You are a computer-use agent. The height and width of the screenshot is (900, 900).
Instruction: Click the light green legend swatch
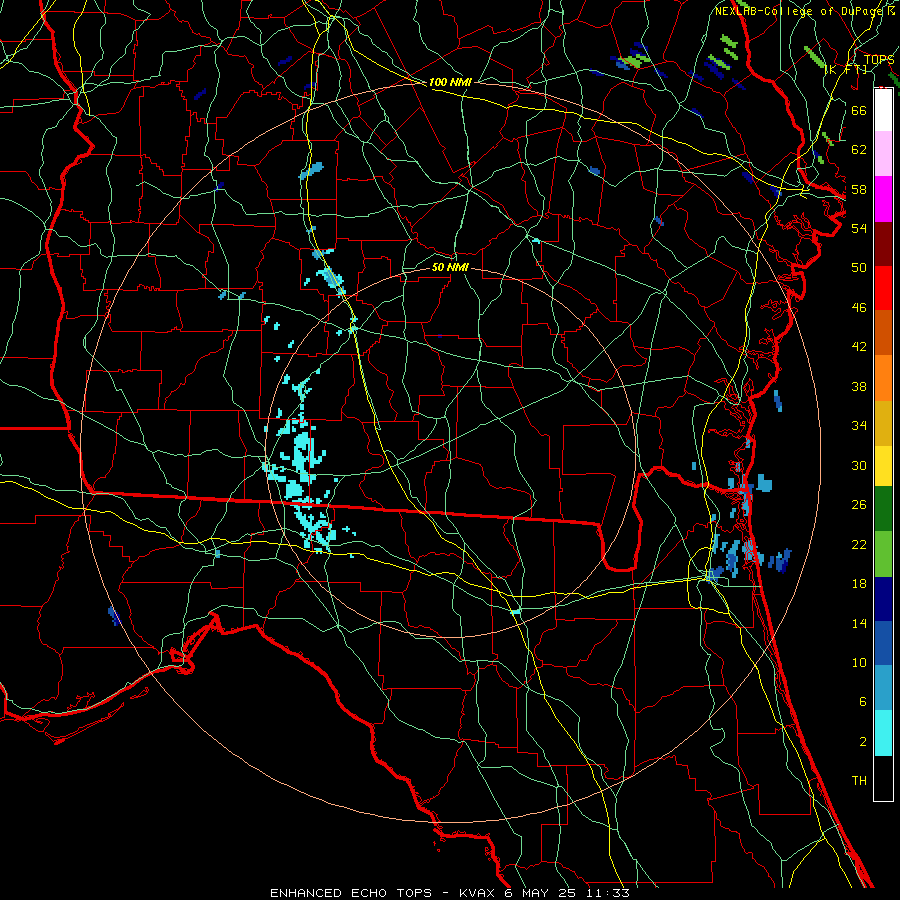point(883,554)
